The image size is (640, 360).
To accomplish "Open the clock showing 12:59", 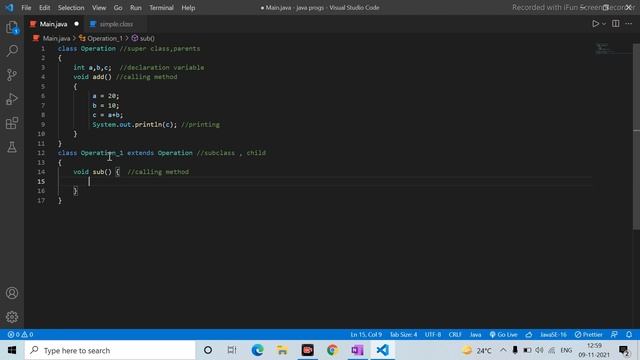I will coord(594,350).
